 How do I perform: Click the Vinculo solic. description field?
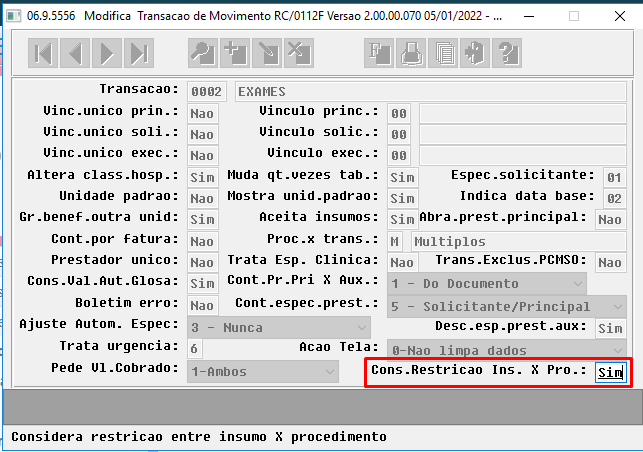[523, 135]
